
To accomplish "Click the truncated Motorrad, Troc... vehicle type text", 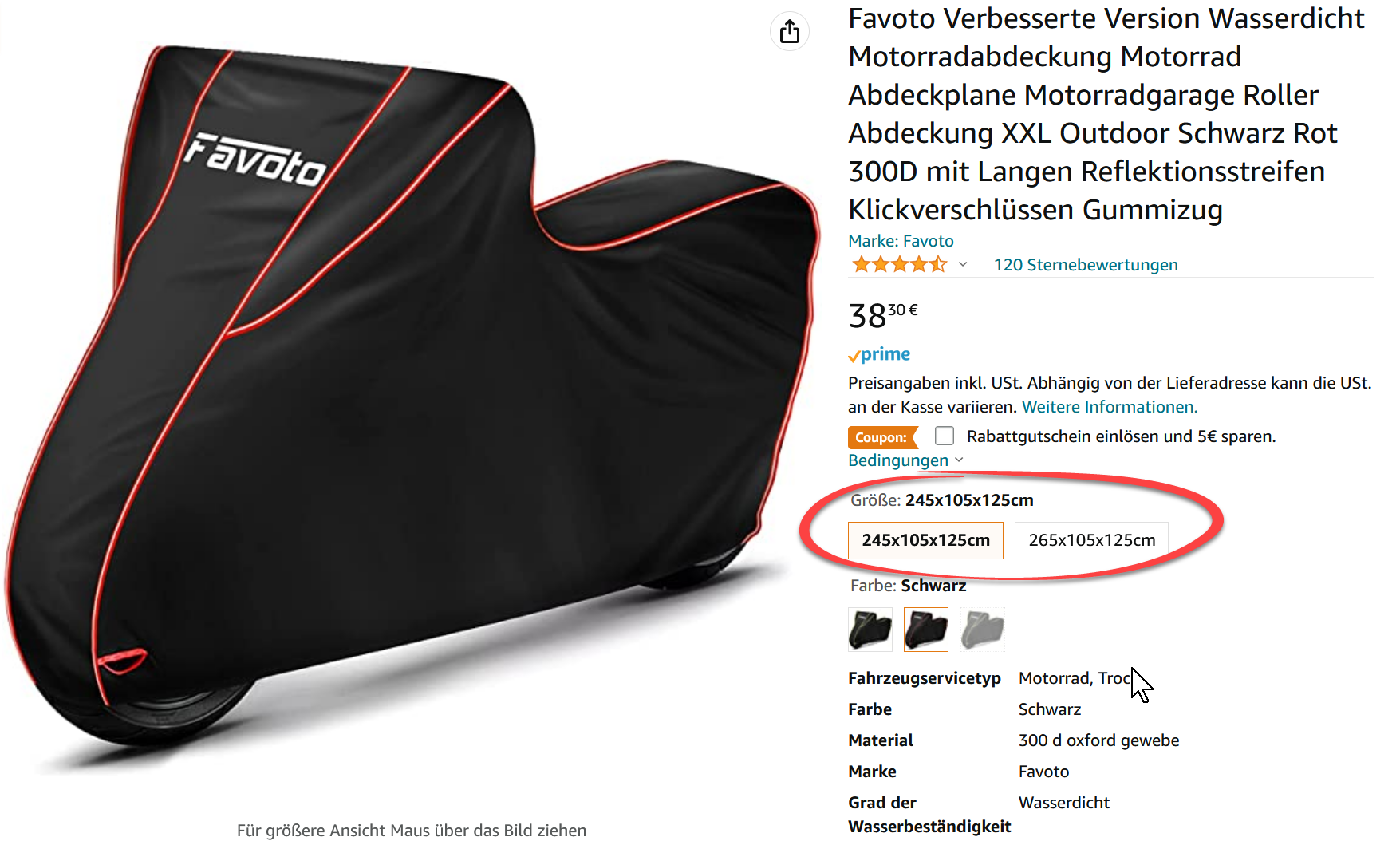I will (1075, 678).
